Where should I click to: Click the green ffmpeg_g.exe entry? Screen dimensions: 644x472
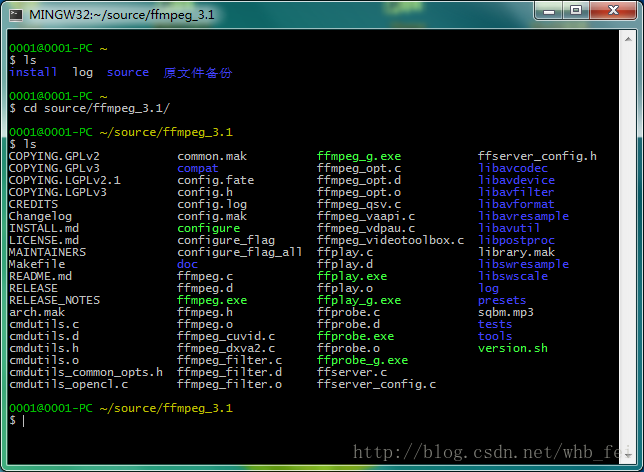point(359,157)
